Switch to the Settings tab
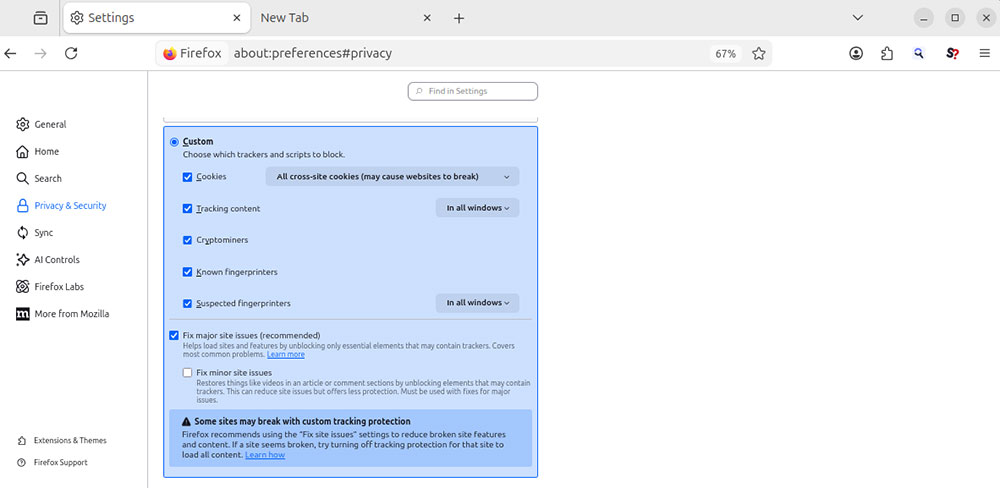This screenshot has width=1000, height=488. click(156, 18)
